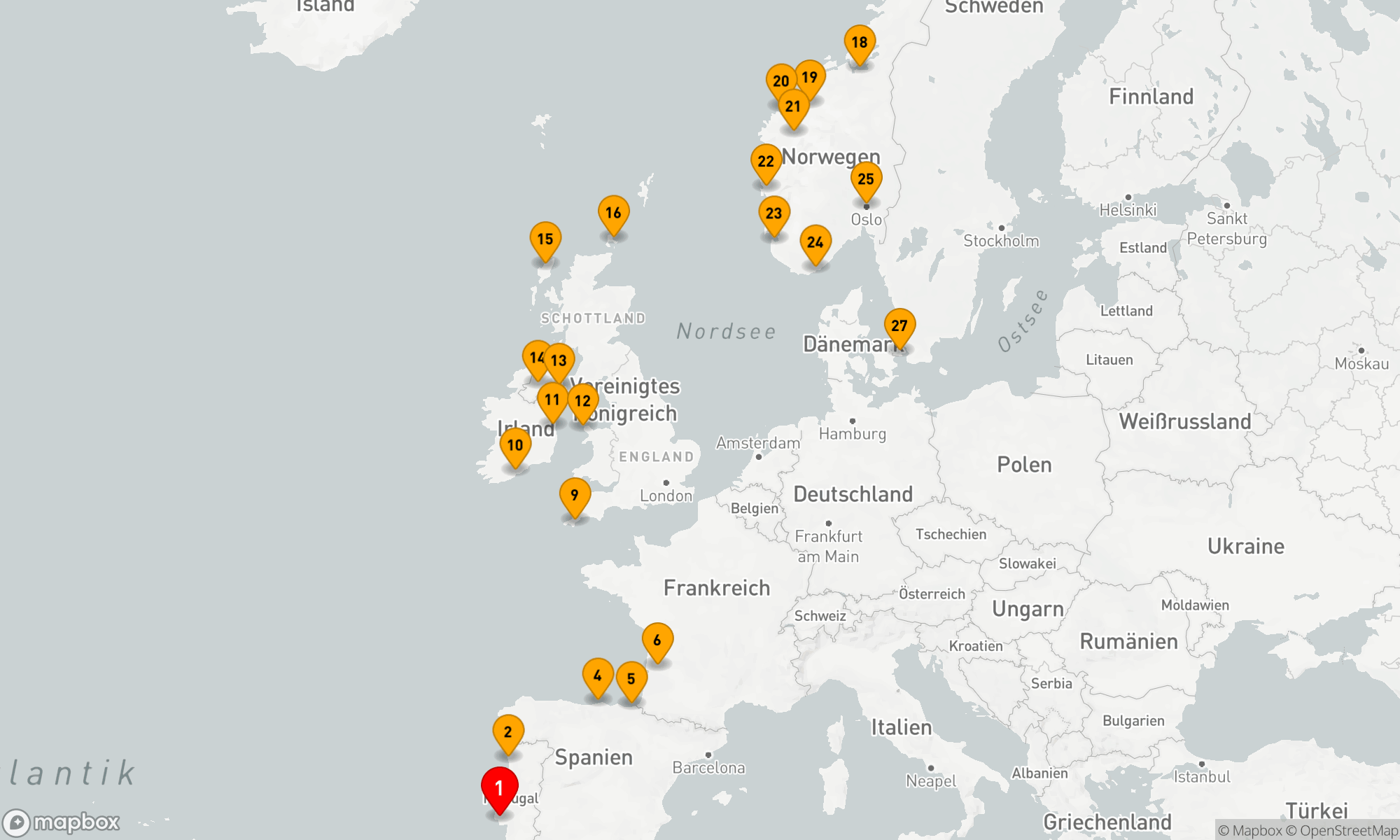Screen dimensions: 1400x840
Task: Click marker 24 in southern Norway
Action: [815, 244]
